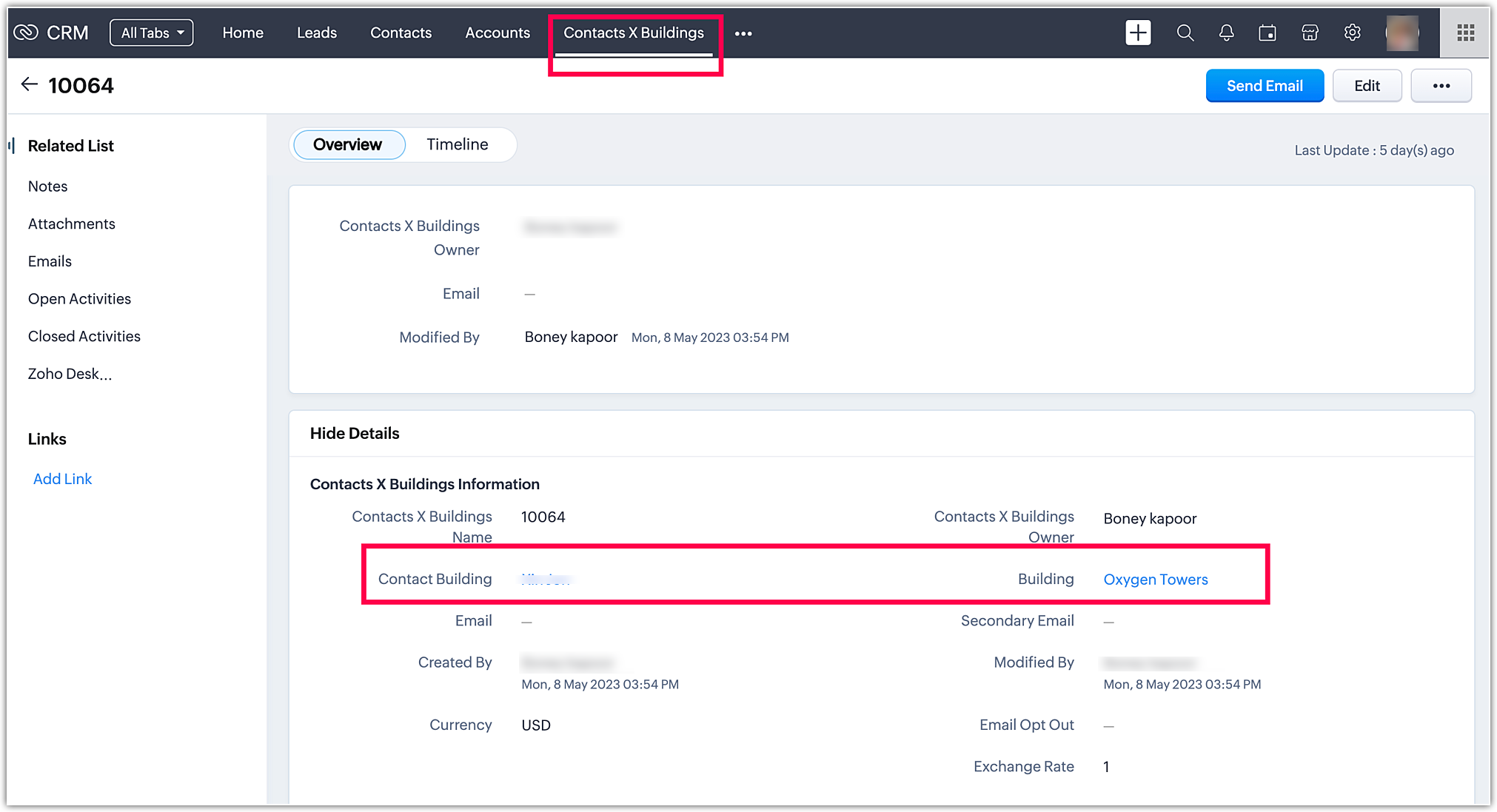1497x812 pixels.
Task: Collapse the Hide Details section
Action: 355,433
